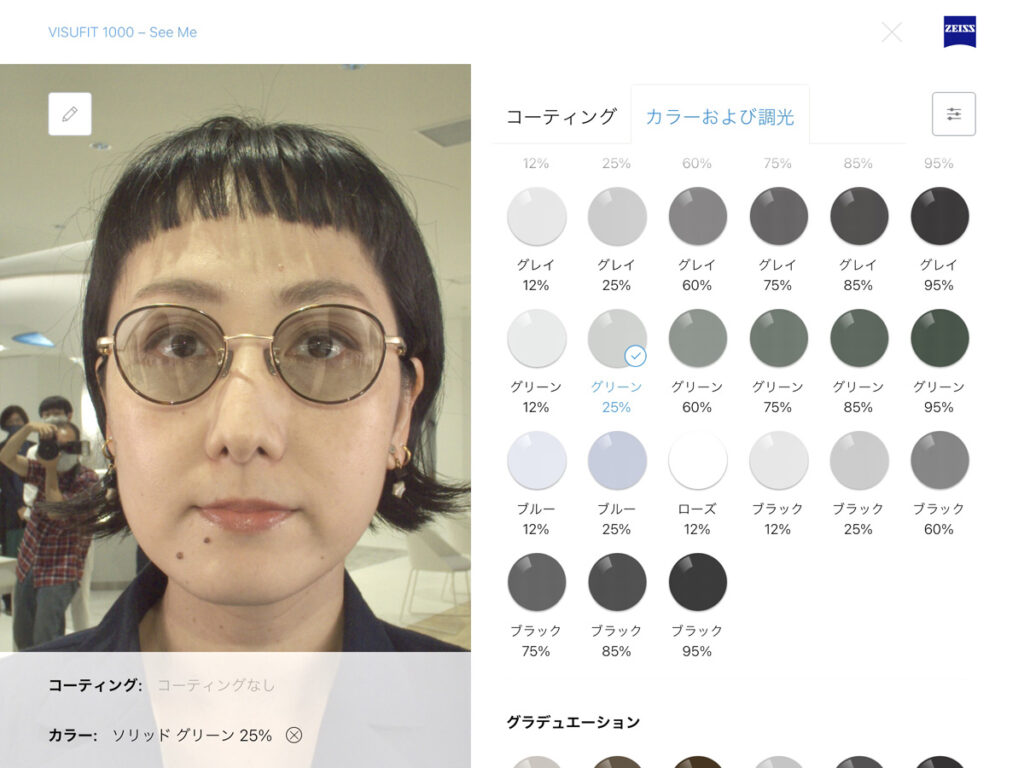
Task: Select the グレイ 75% lens tint
Action: tap(778, 216)
